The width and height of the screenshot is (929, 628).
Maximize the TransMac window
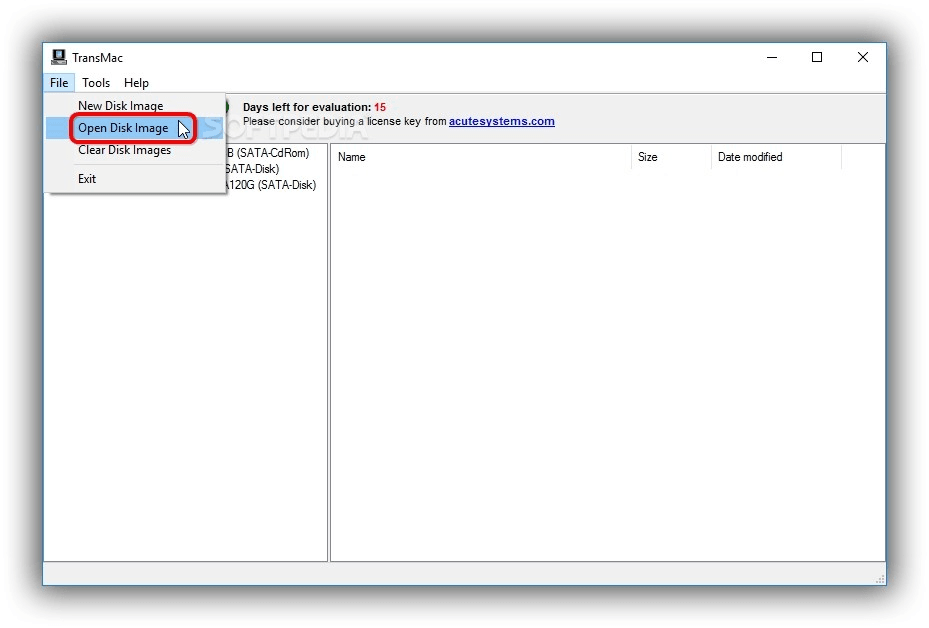click(817, 57)
